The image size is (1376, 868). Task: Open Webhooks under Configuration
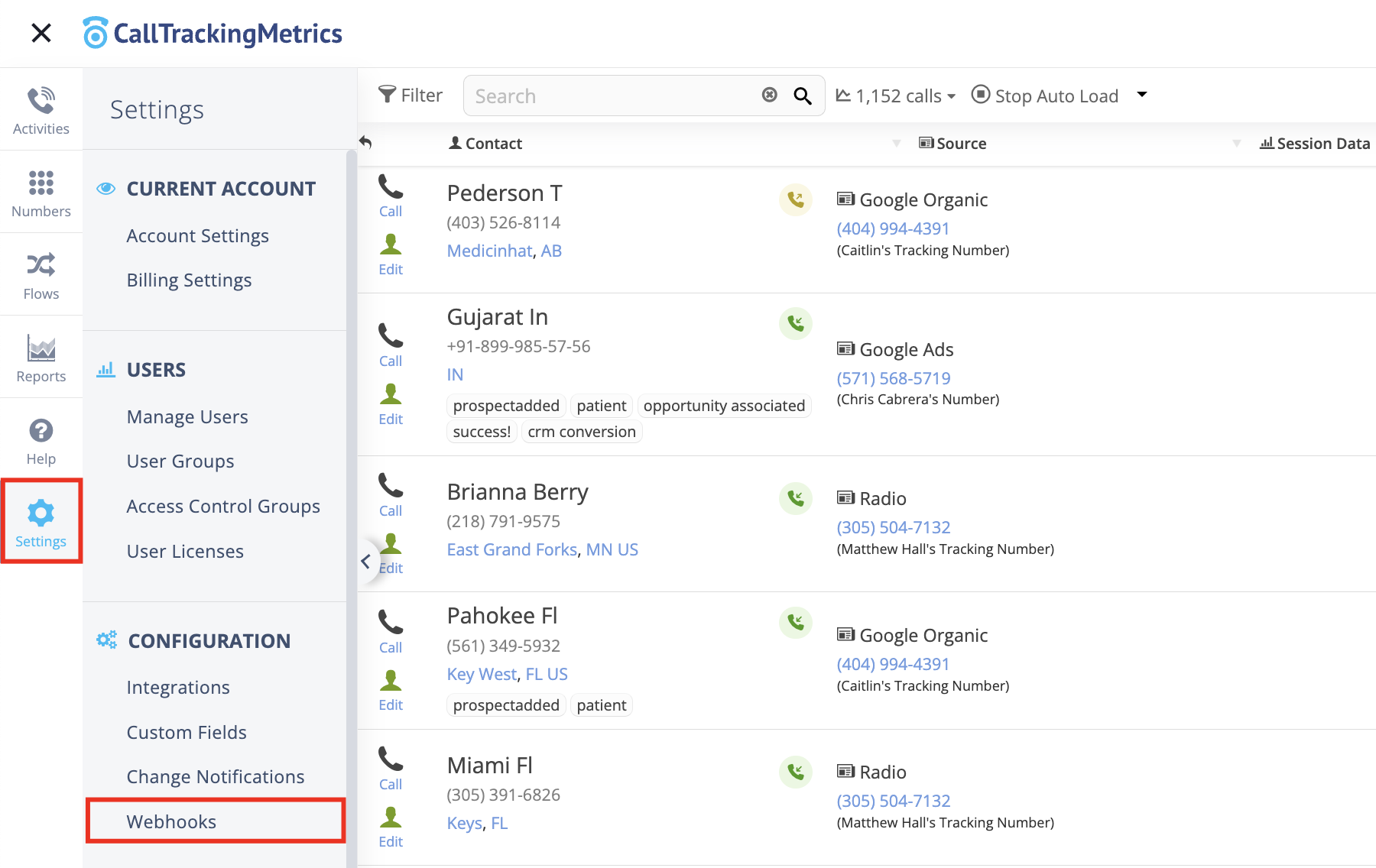(171, 821)
